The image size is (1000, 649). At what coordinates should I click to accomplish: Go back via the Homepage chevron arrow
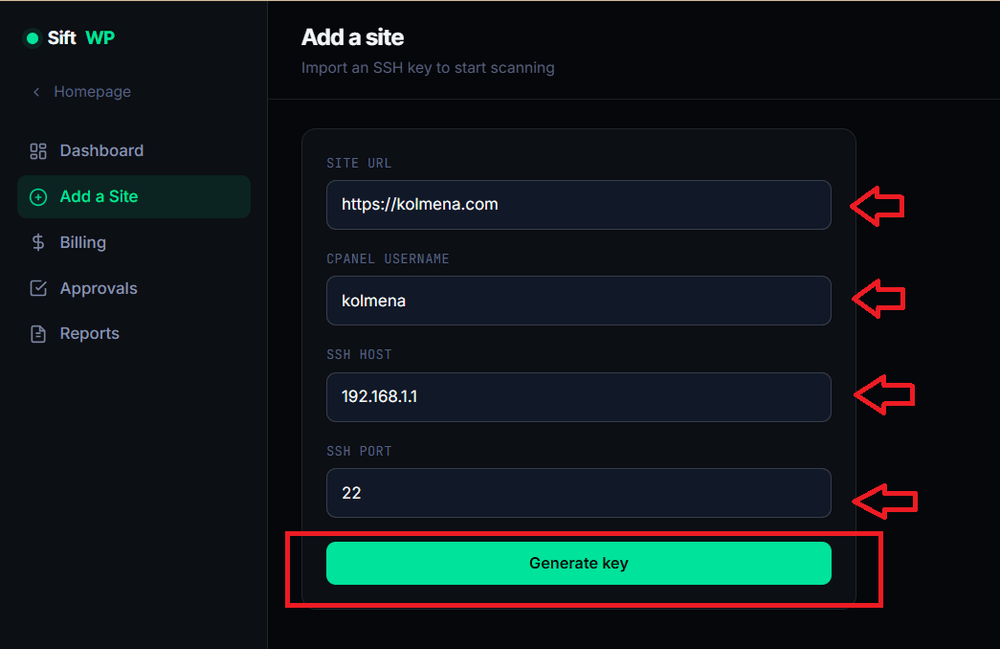click(36, 92)
